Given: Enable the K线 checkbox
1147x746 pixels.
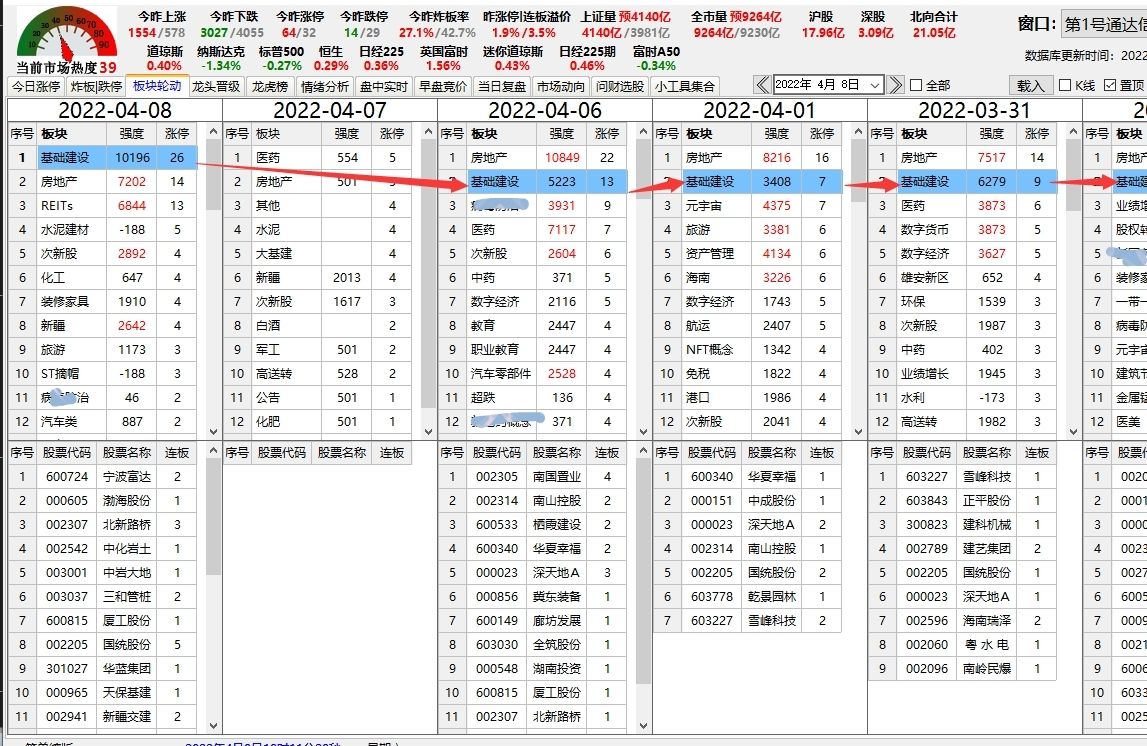Looking at the screenshot, I should tap(1065, 86).
